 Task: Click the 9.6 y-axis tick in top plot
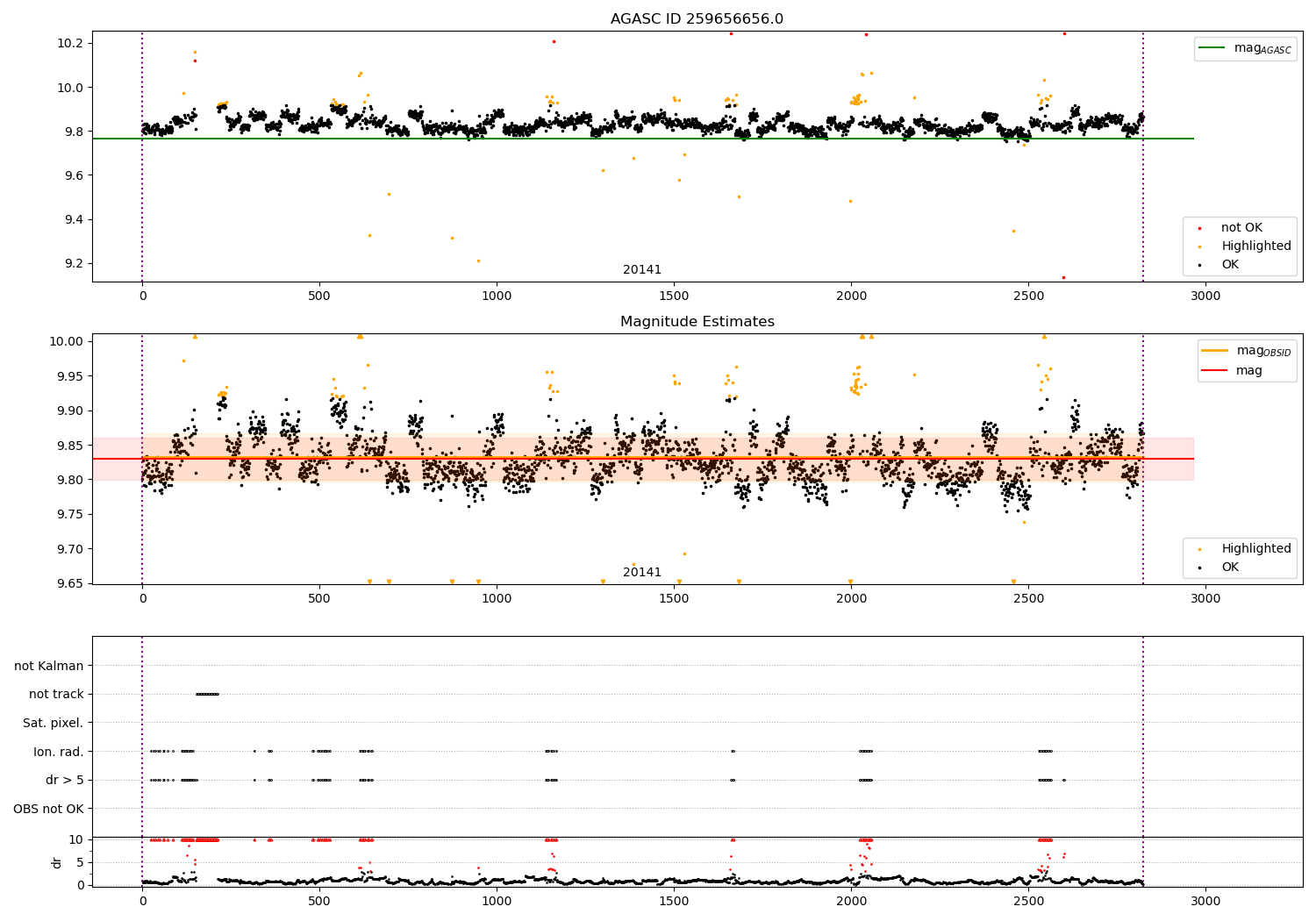pyautogui.click(x=74, y=175)
